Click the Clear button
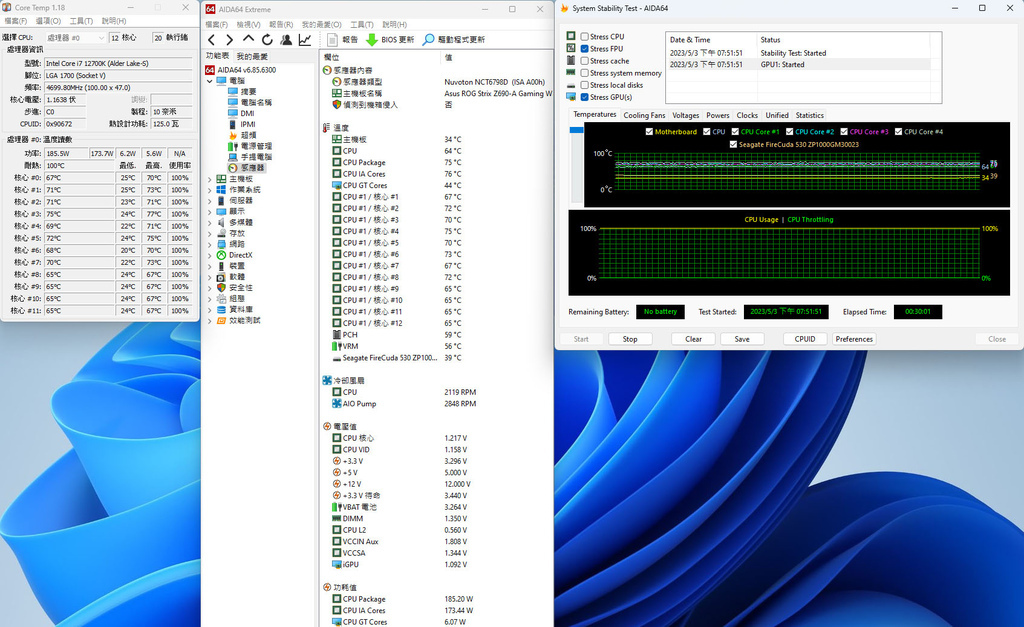The width and height of the screenshot is (1024, 627). click(694, 339)
